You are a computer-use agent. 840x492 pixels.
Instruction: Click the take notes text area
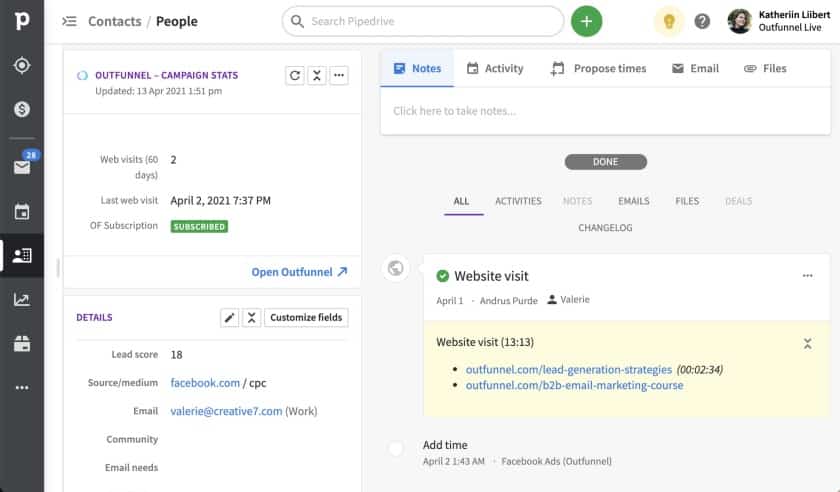point(605,111)
